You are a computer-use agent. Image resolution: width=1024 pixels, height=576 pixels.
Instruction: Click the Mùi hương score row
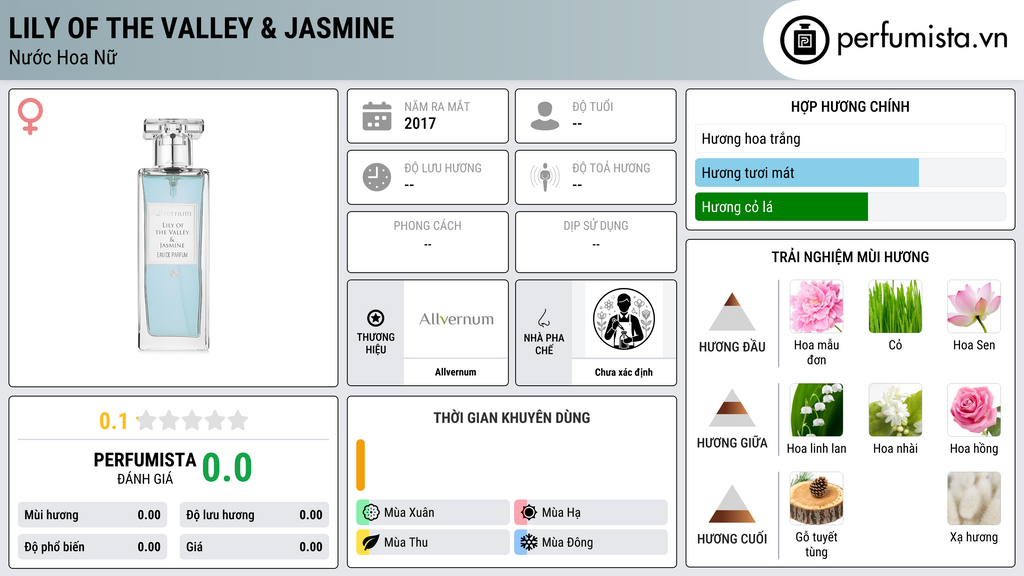(93, 515)
